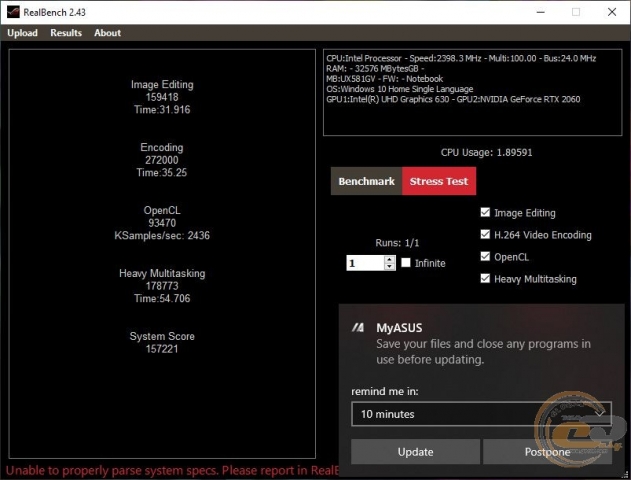Click the runs count input field
631x480 pixels.
365,263
